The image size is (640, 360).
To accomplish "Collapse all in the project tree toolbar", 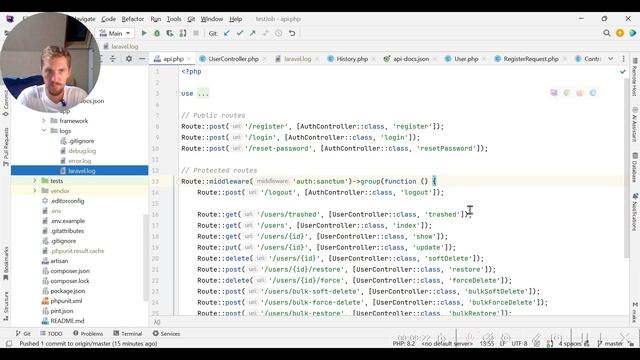I will 113,59.
